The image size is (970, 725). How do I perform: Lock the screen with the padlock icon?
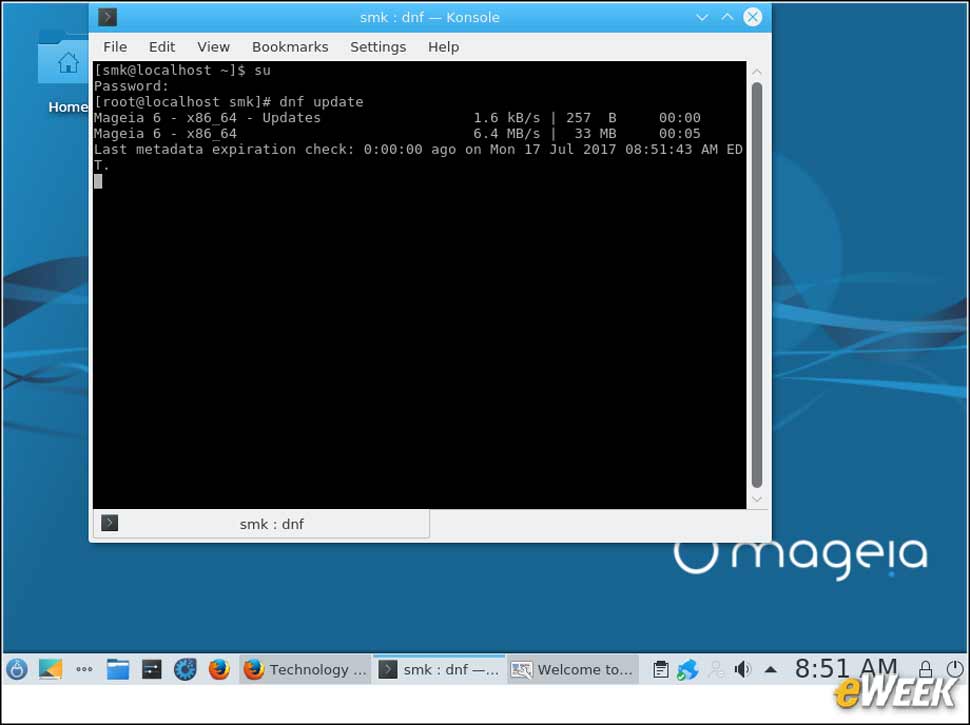point(925,669)
